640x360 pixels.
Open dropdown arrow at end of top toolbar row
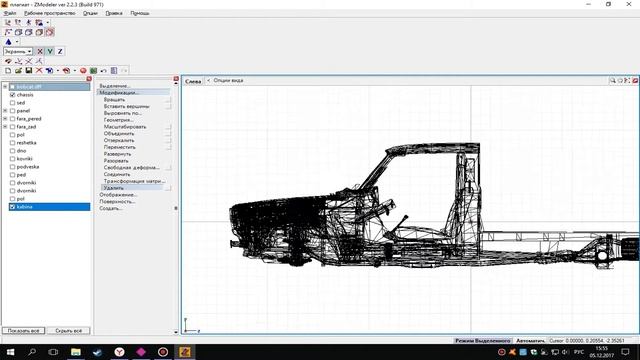point(47,22)
